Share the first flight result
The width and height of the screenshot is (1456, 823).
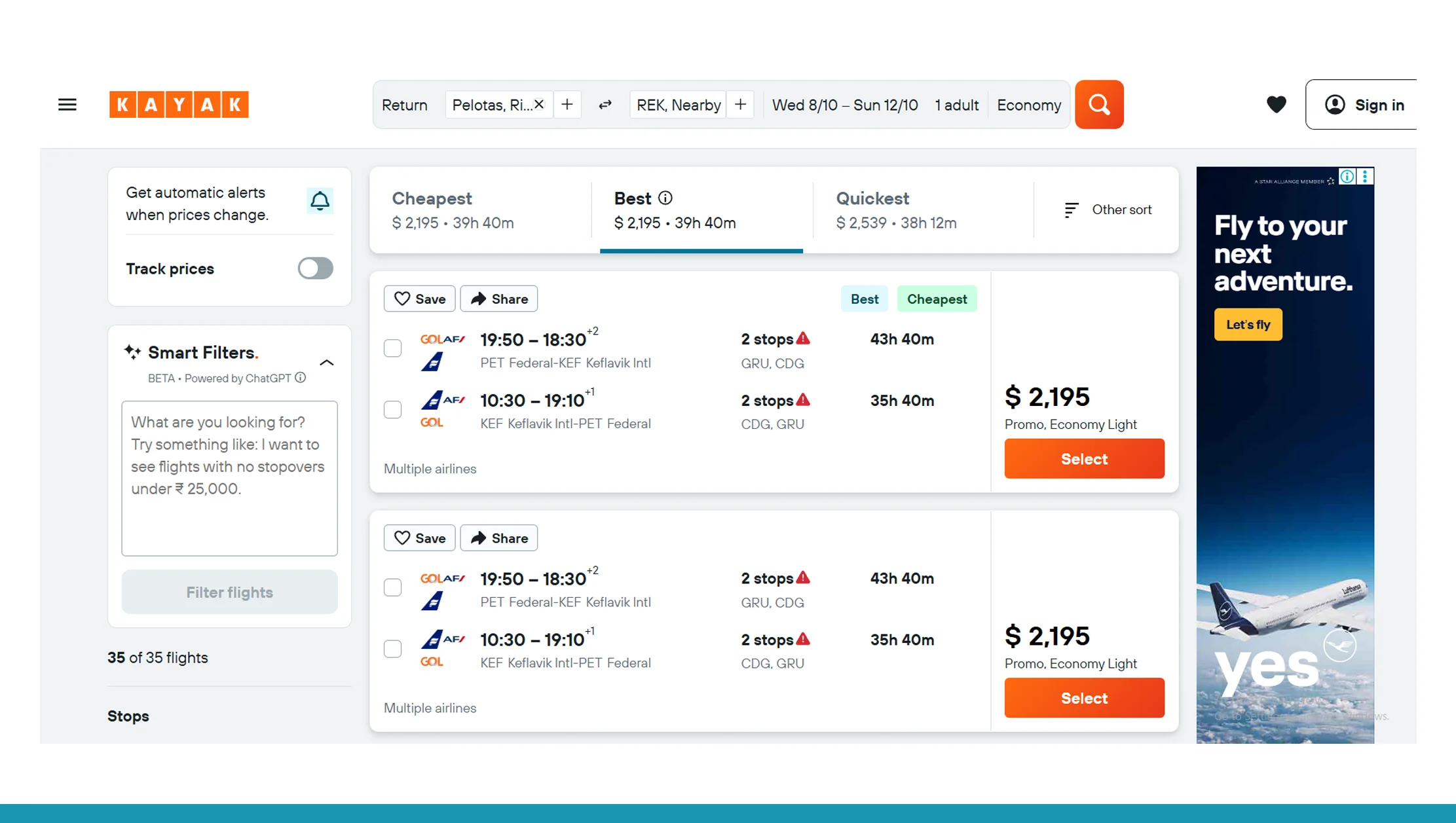(498, 299)
